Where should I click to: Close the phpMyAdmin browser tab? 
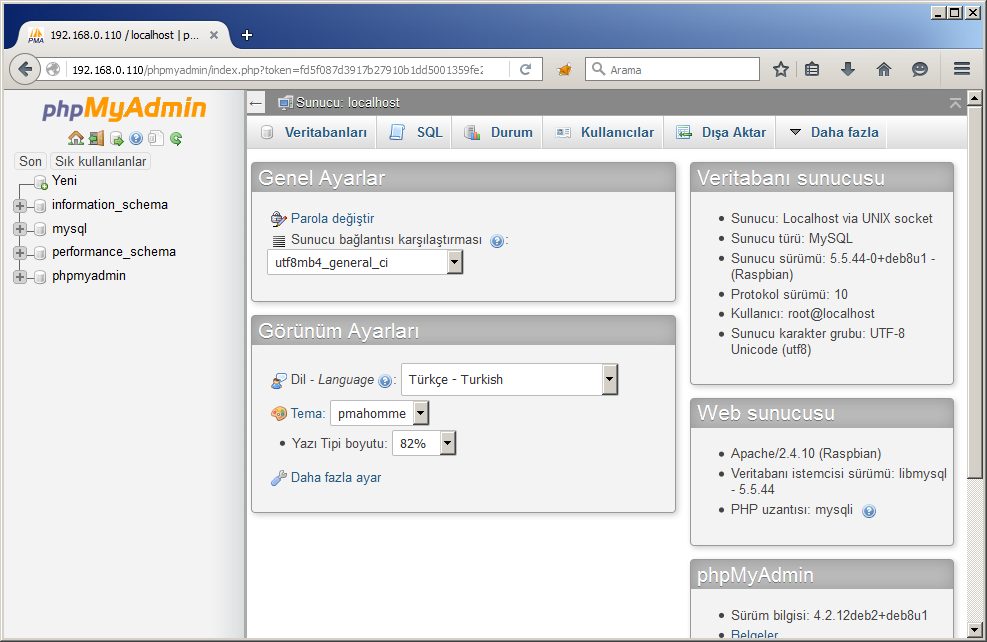click(x=214, y=35)
